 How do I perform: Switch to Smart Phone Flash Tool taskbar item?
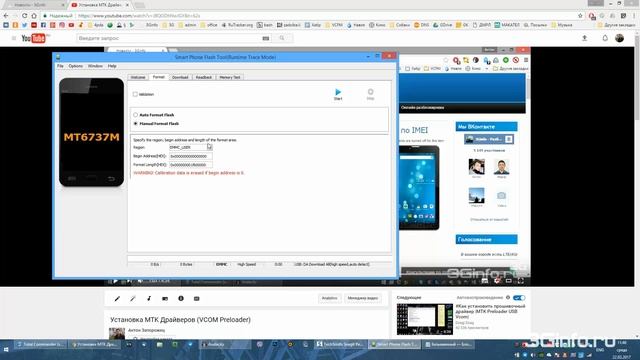394,344
